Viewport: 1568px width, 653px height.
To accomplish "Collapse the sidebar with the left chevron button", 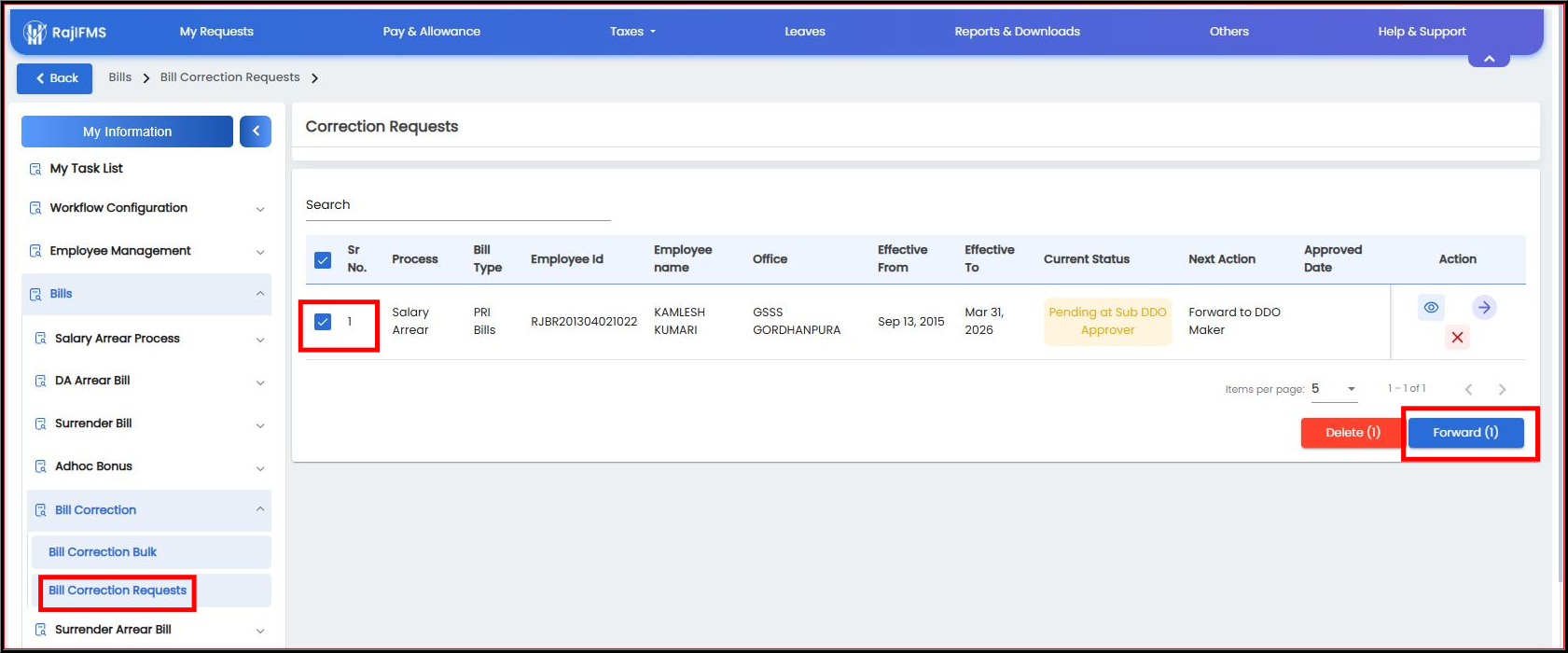I will [256, 132].
